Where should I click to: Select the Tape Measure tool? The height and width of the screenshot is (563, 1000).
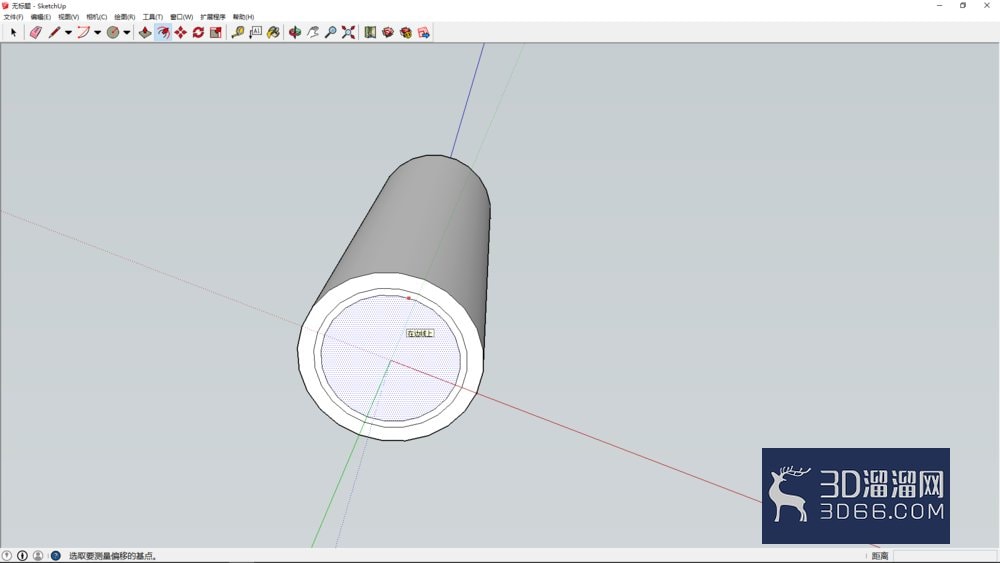coord(238,33)
